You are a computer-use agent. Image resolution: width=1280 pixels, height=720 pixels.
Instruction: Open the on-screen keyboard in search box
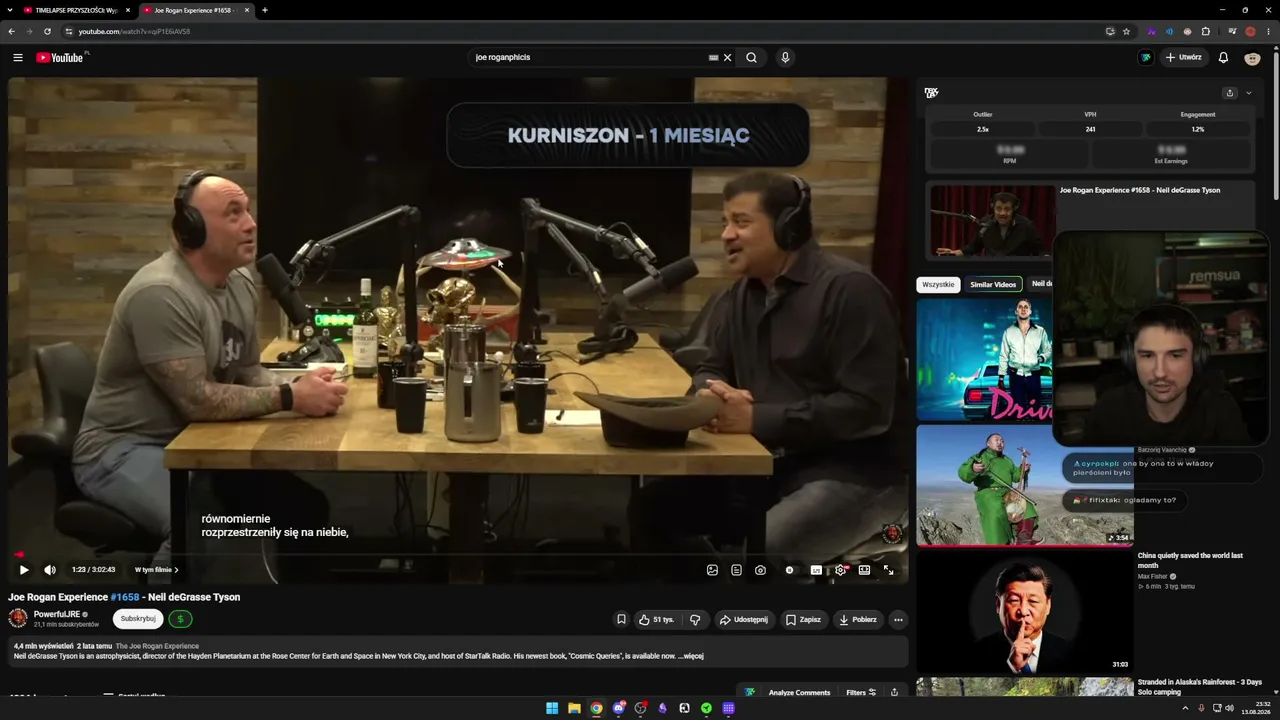pyautogui.click(x=713, y=58)
